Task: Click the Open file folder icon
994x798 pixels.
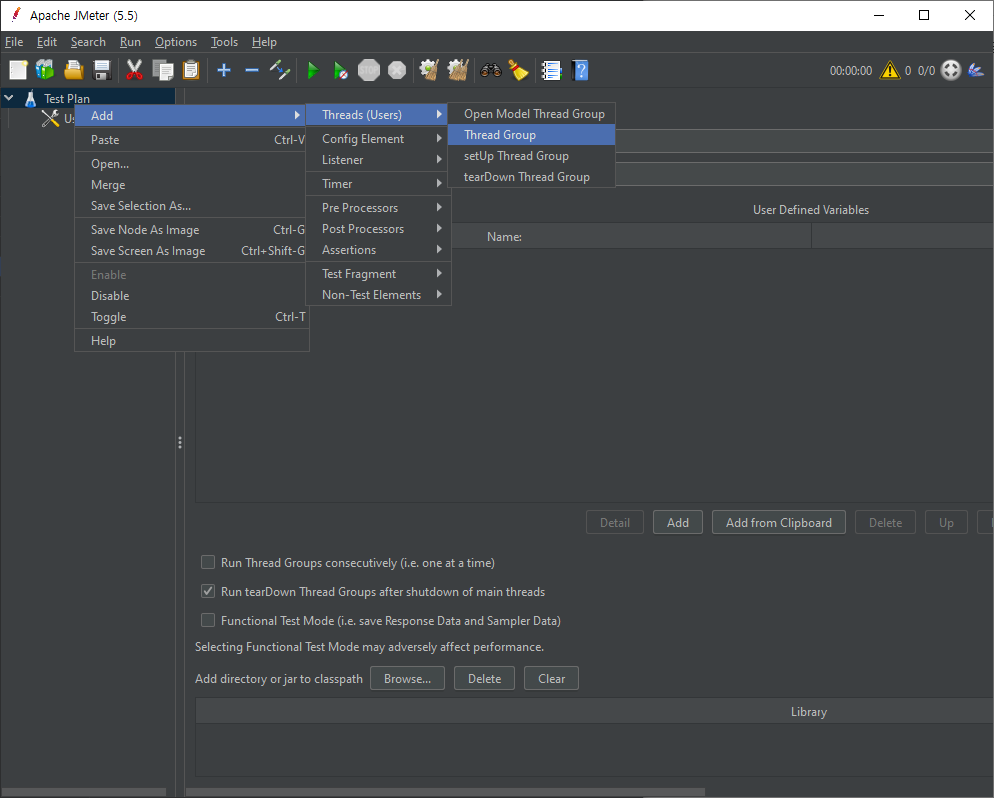Action: coord(74,70)
